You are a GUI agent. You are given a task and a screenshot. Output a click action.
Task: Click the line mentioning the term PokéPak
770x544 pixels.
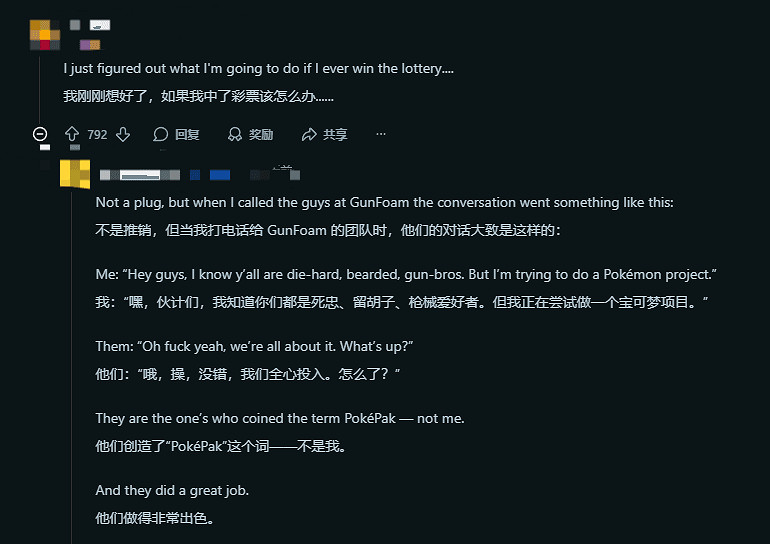280,418
